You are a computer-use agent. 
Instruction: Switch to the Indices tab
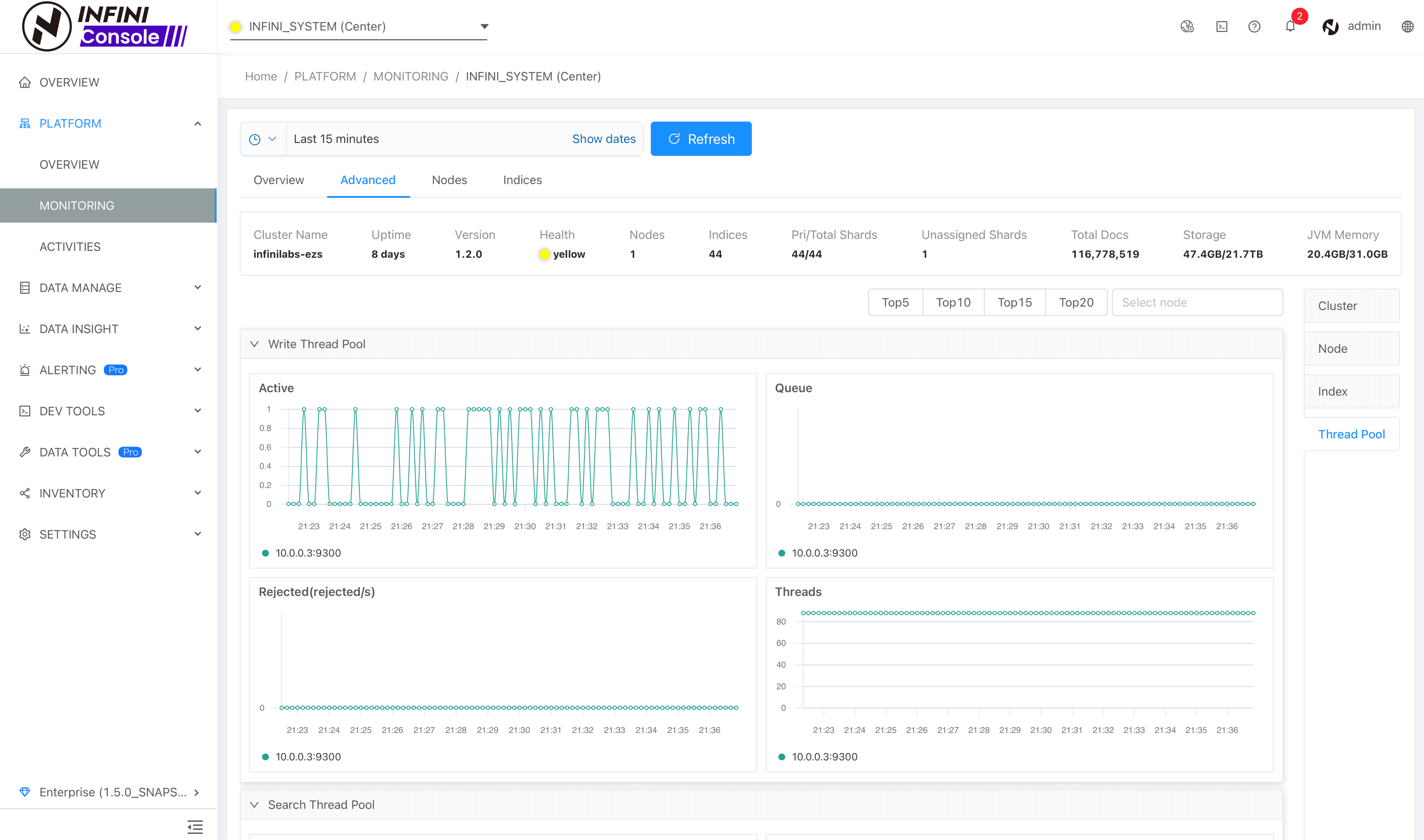(x=522, y=180)
